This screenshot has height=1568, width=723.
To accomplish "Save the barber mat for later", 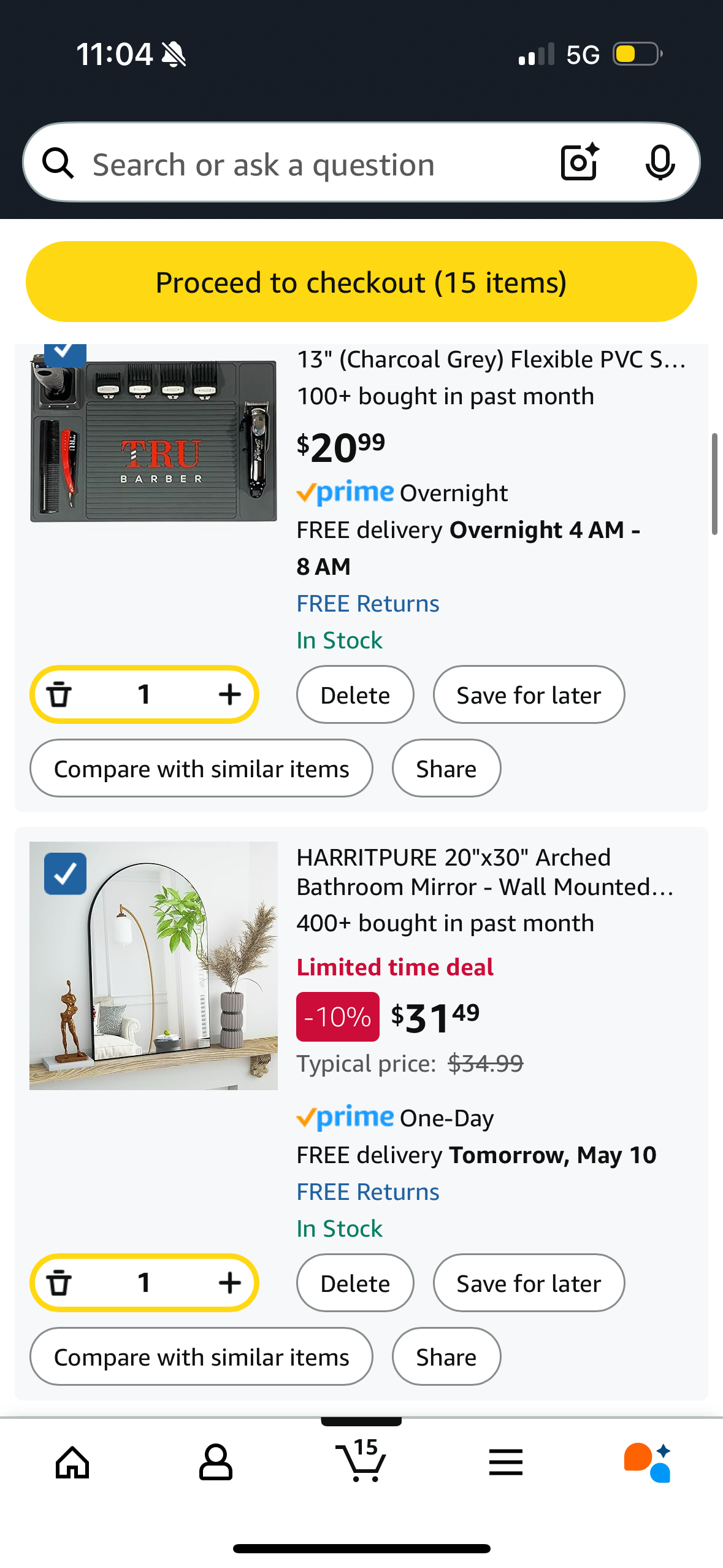I will tap(529, 695).
